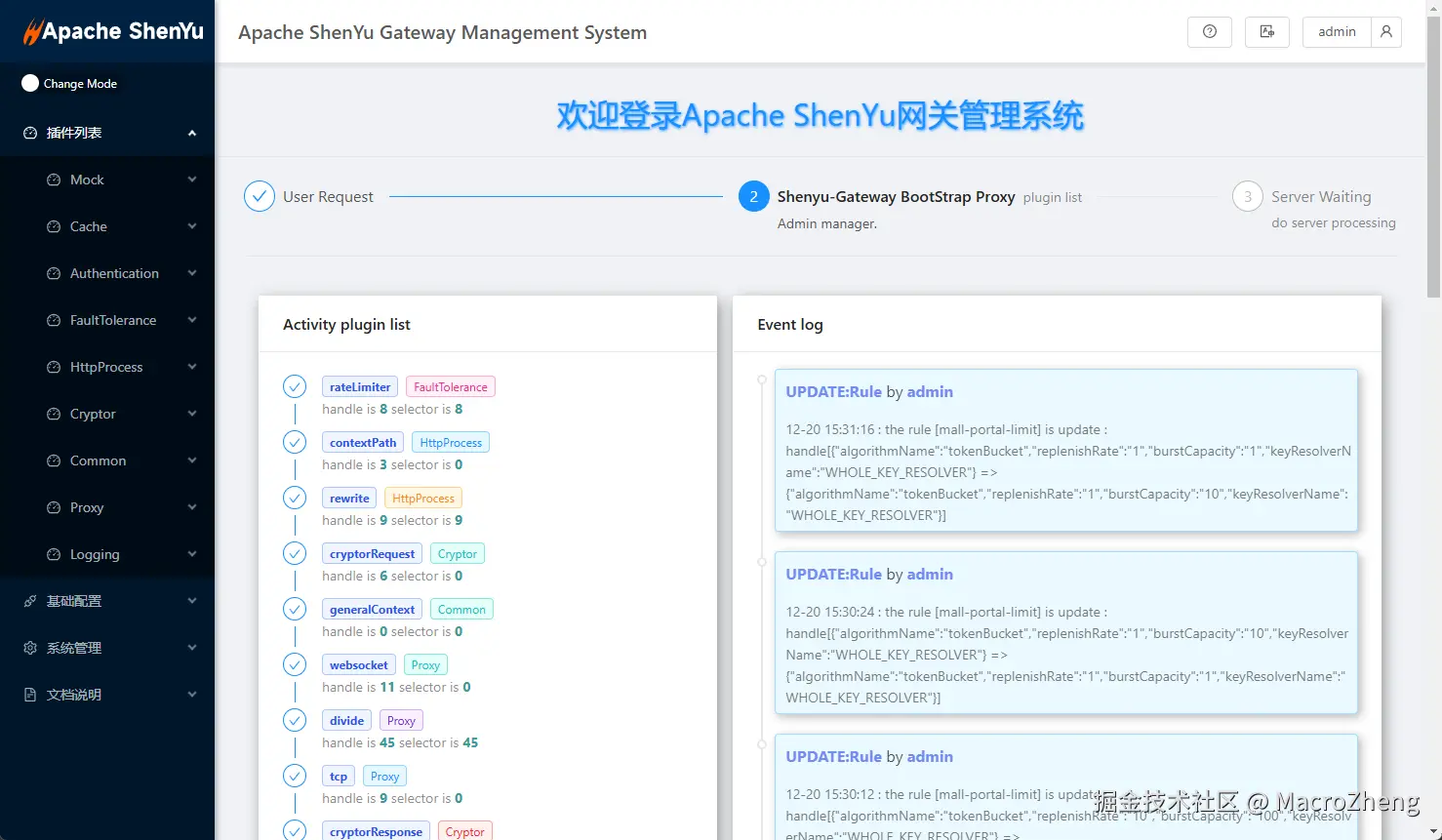
Task: Click the Shenyu-Gateway BootStrap Proxy step title
Action: pyautogui.click(x=896, y=196)
